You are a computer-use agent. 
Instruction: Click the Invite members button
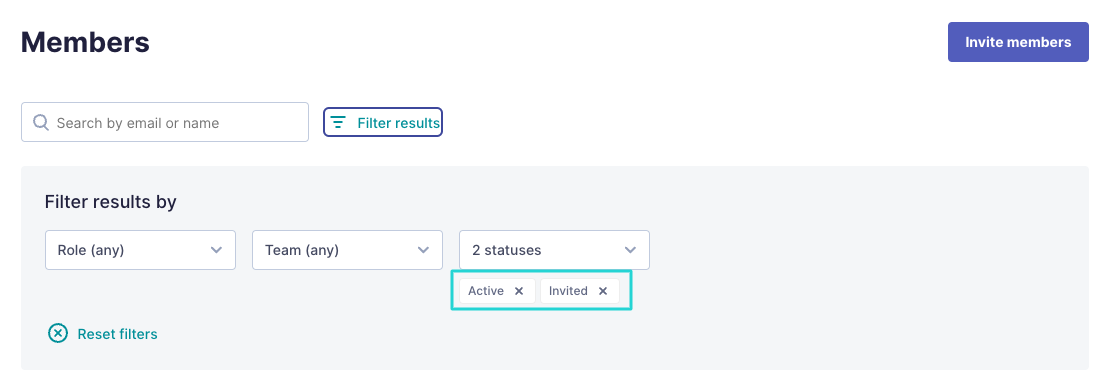point(1018,42)
